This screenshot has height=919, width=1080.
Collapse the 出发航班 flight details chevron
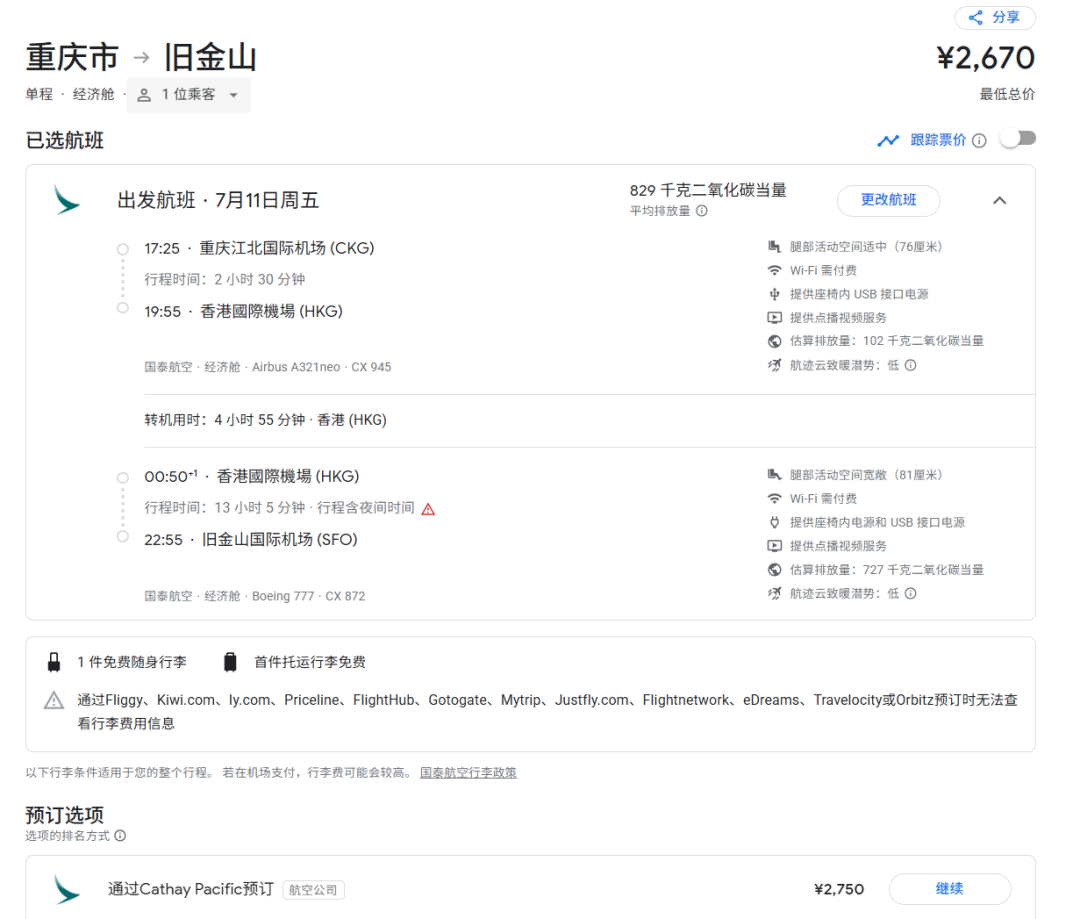(999, 200)
